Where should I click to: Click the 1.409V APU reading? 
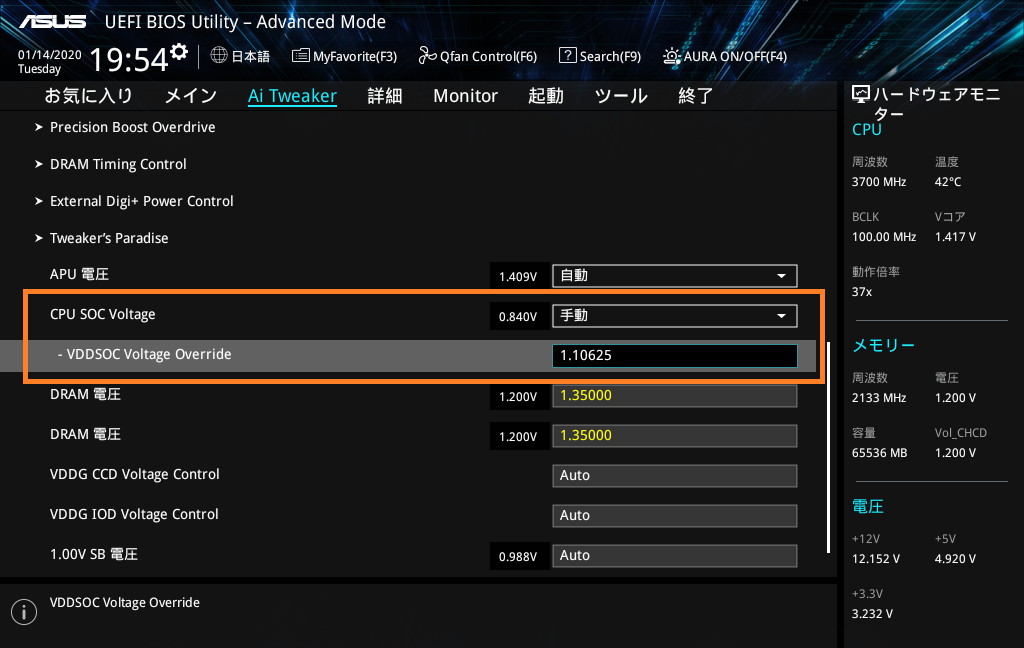(x=518, y=277)
